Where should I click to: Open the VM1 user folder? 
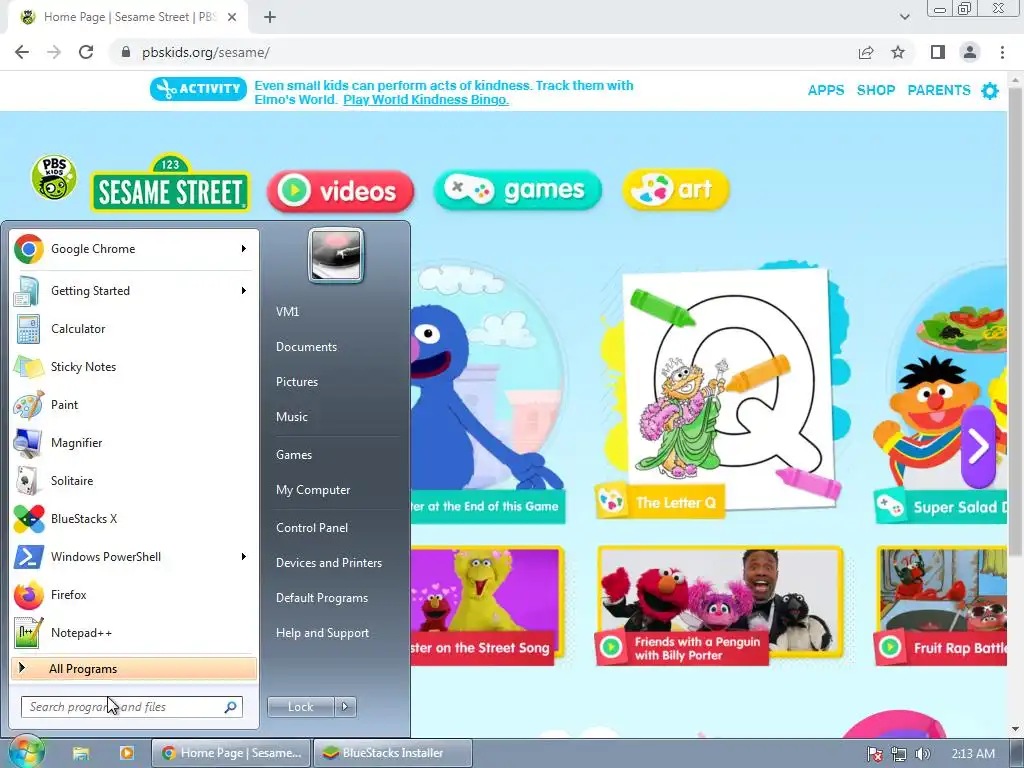pyautogui.click(x=287, y=312)
